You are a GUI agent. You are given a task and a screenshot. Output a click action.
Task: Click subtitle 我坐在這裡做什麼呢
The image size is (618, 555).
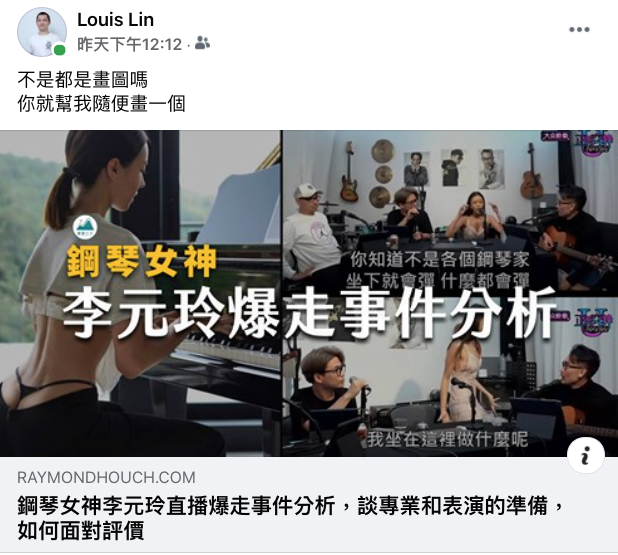pyautogui.click(x=447, y=439)
